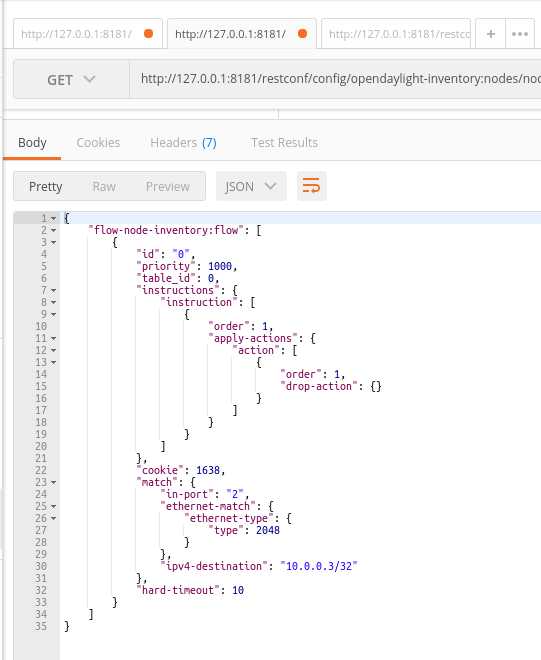Click the "table_id" key

click(166, 278)
